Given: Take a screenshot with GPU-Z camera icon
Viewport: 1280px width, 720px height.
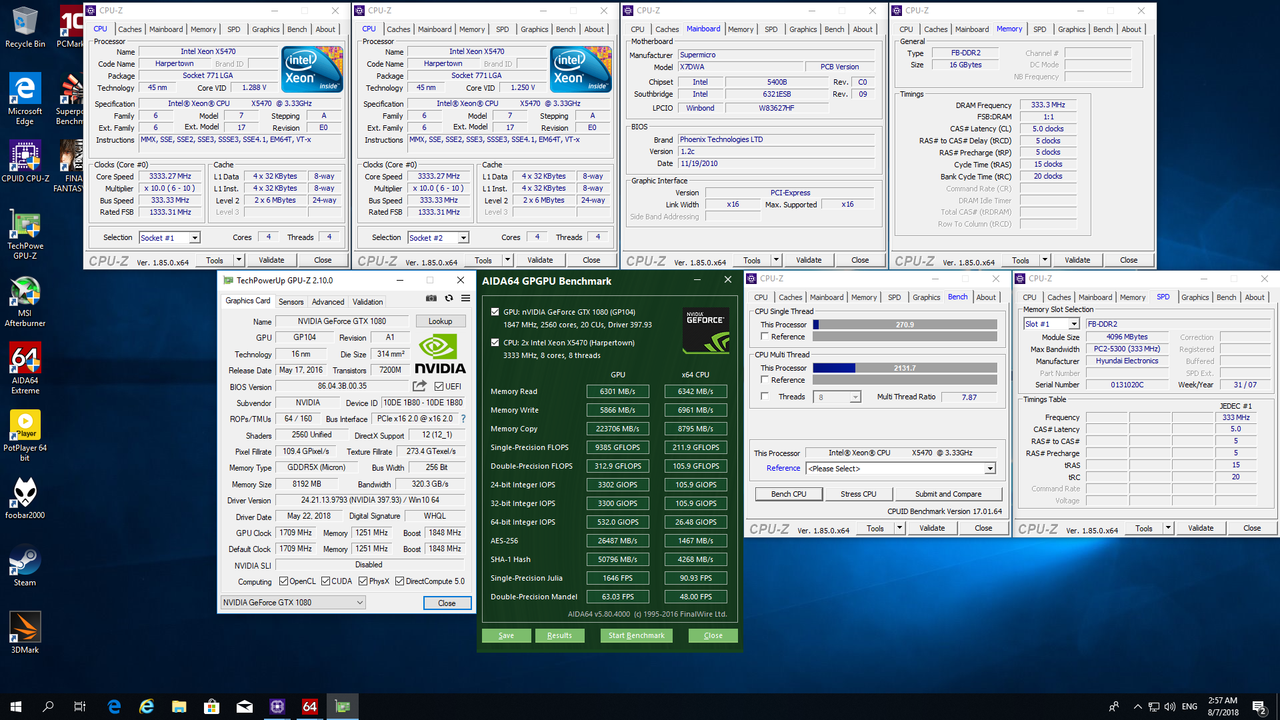Looking at the screenshot, I should coord(430,298).
